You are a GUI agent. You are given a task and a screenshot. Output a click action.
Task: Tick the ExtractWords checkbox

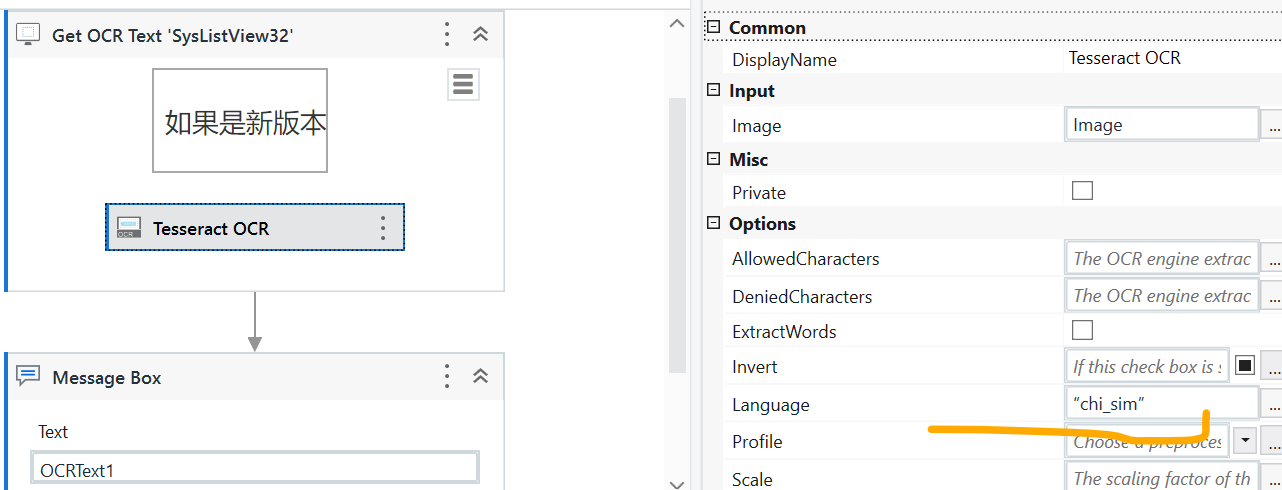[1082, 330]
